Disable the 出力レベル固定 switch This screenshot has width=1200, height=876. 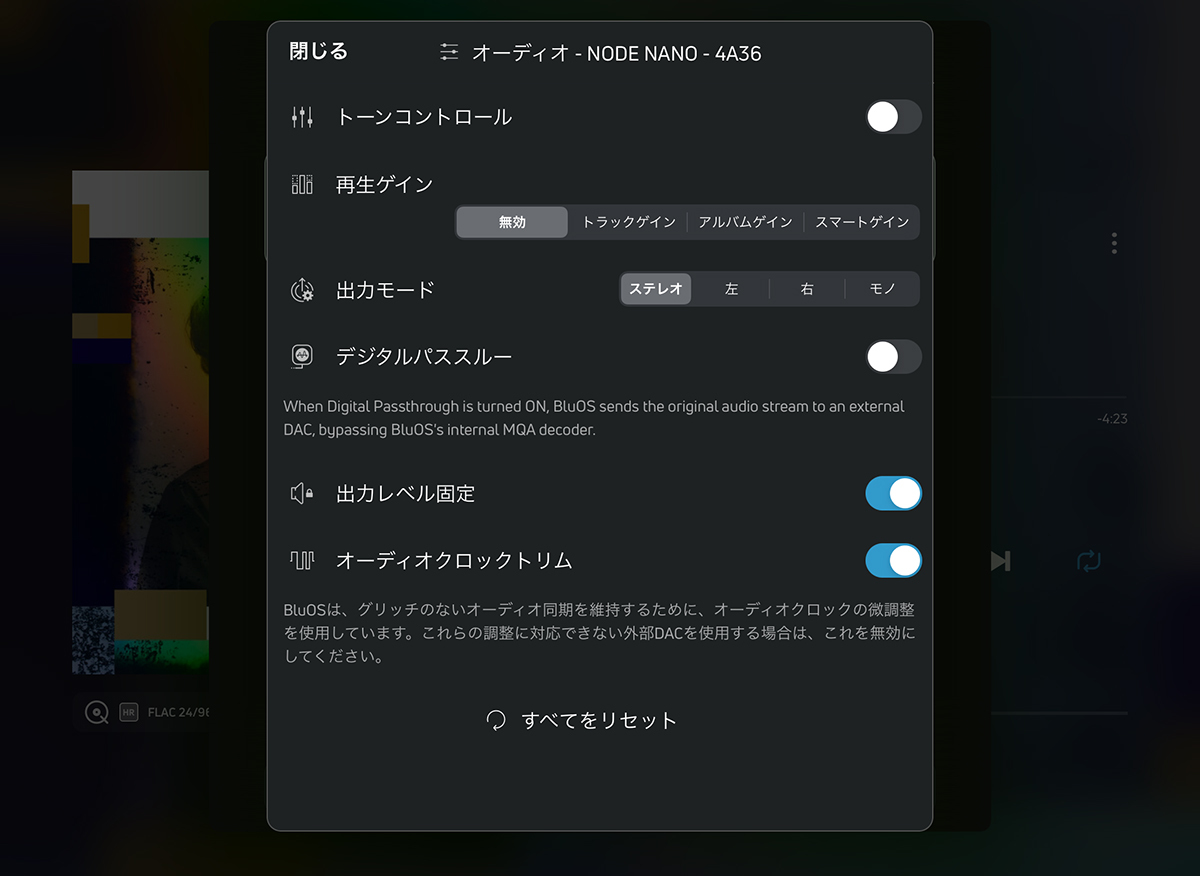click(893, 493)
